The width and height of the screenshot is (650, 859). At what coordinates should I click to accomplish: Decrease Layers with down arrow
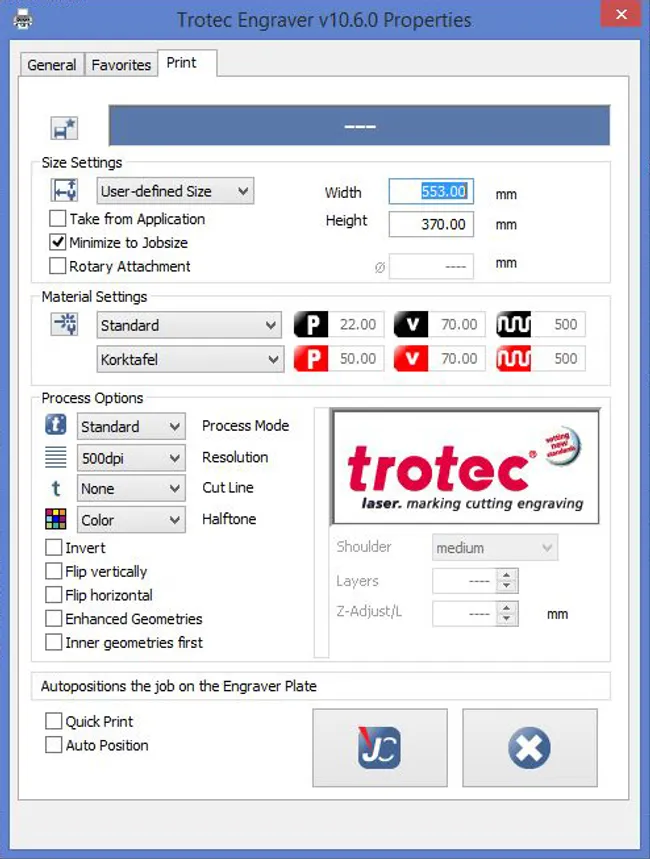coord(507,587)
